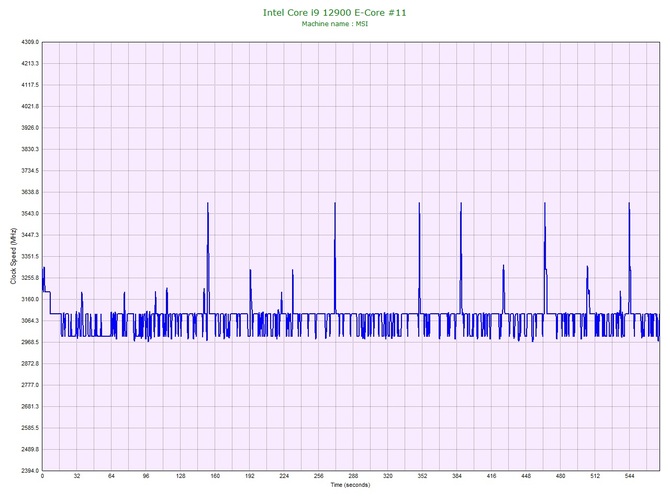Click the 'Clock Speed (MHz)' axis label
This screenshot has height=502, width=670.
pyautogui.click(x=13, y=256)
